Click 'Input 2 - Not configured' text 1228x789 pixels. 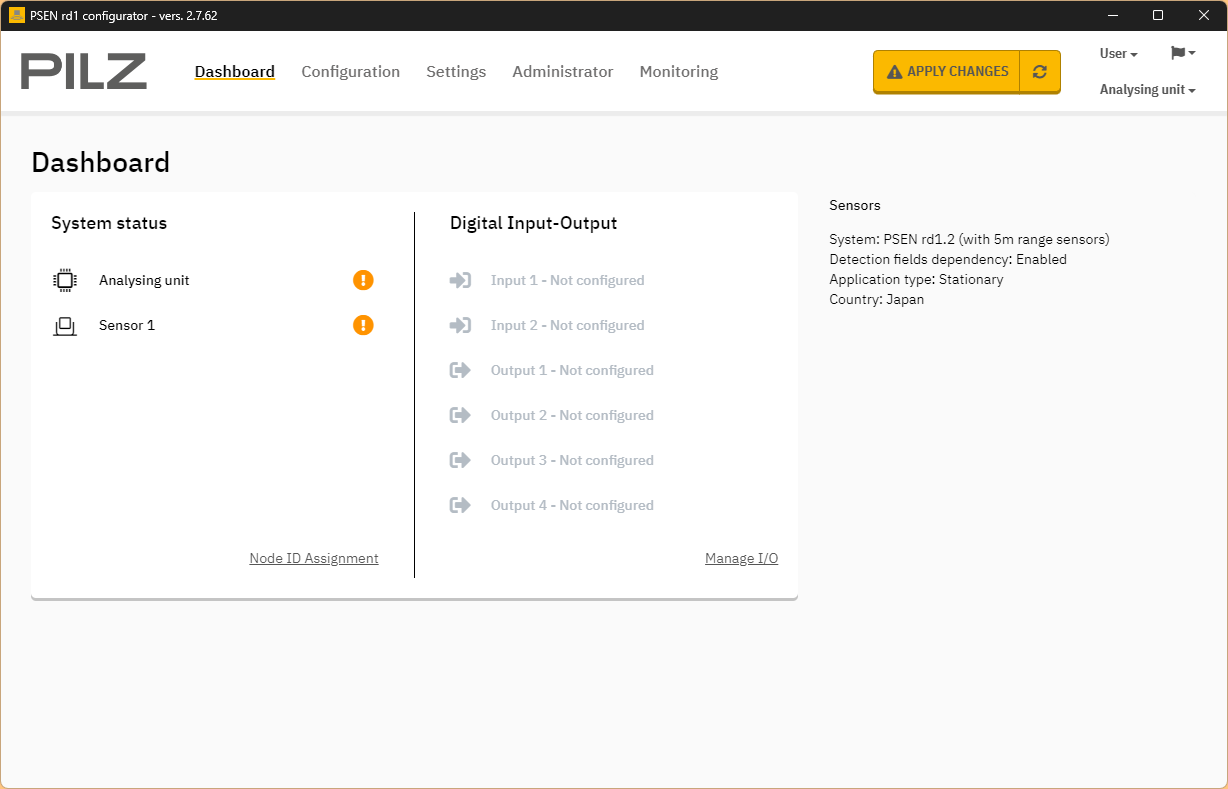tap(568, 326)
